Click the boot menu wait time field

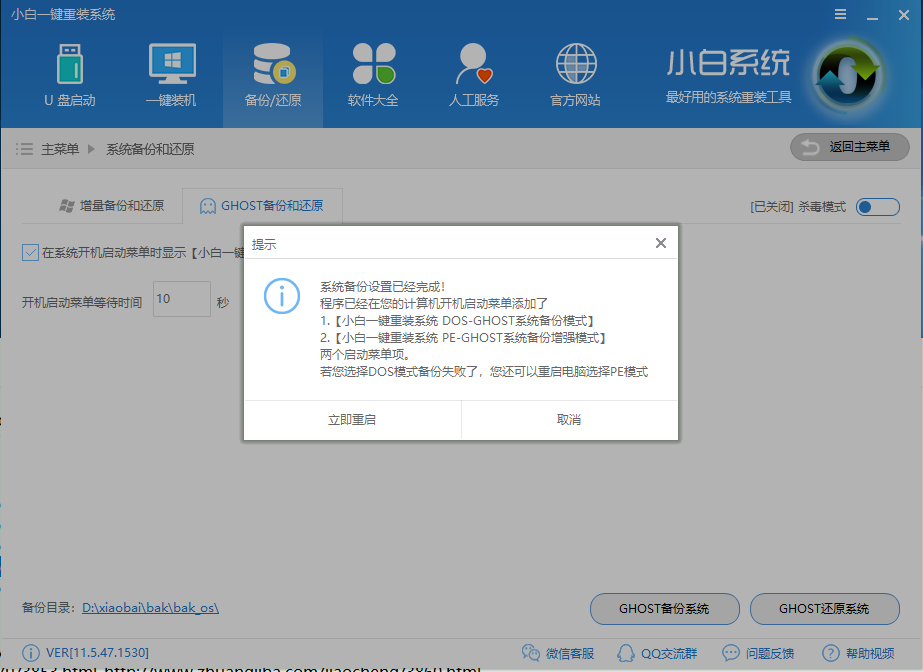pyautogui.click(x=181, y=299)
